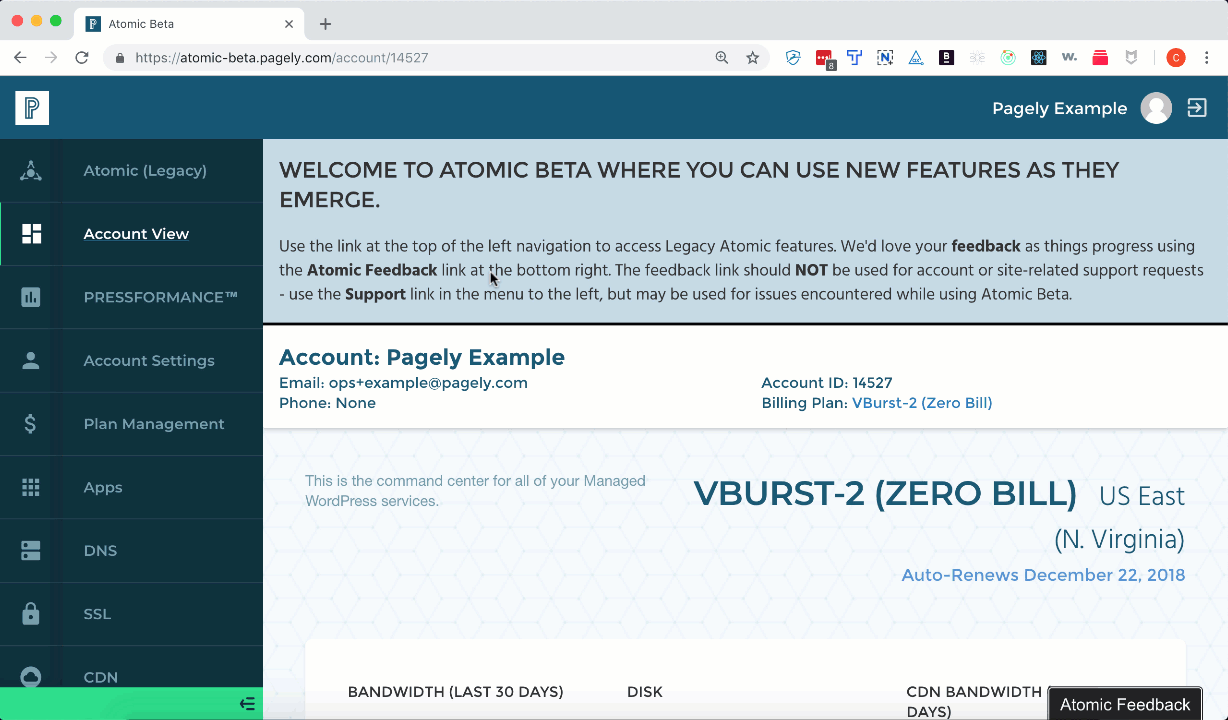Screen dimensions: 1228x720
Task: Click the Pagely logo in the header
Action: pos(32,108)
